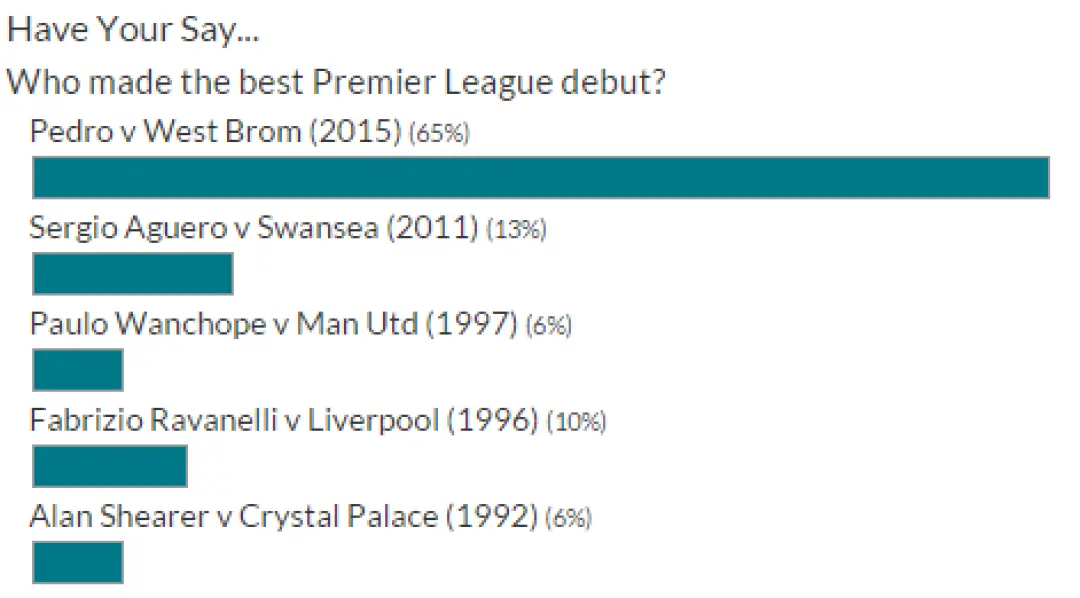1080x598 pixels.
Task: Click the Alan Shearer v Crystal Palace result bar
Action: tap(78, 563)
